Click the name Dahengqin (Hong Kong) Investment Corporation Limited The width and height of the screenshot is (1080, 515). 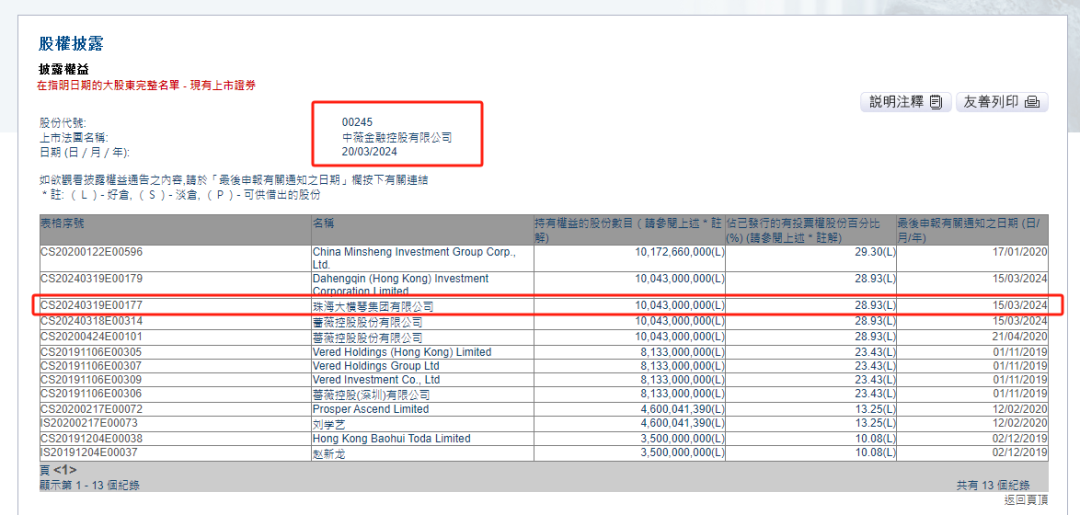(401, 284)
